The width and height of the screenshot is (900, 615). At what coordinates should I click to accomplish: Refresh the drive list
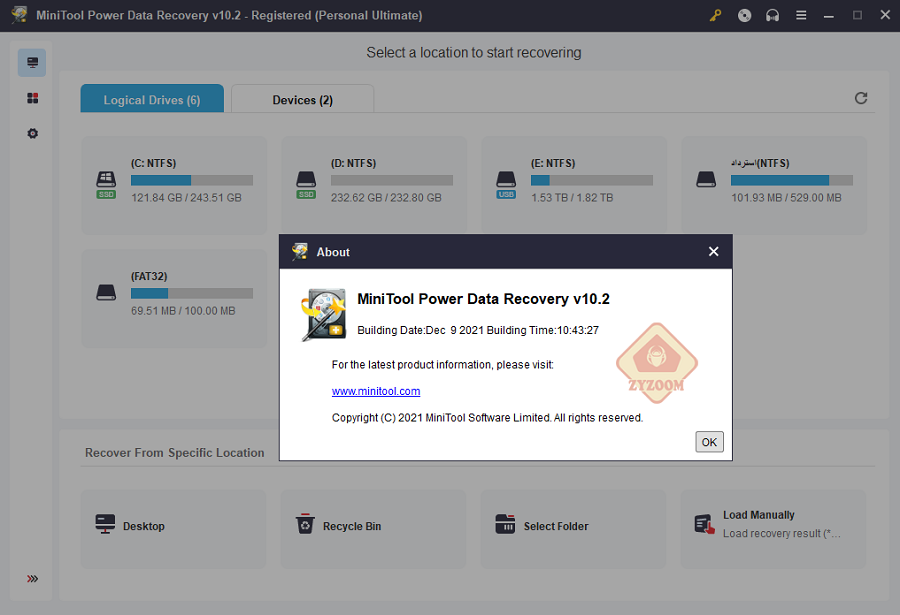[861, 98]
